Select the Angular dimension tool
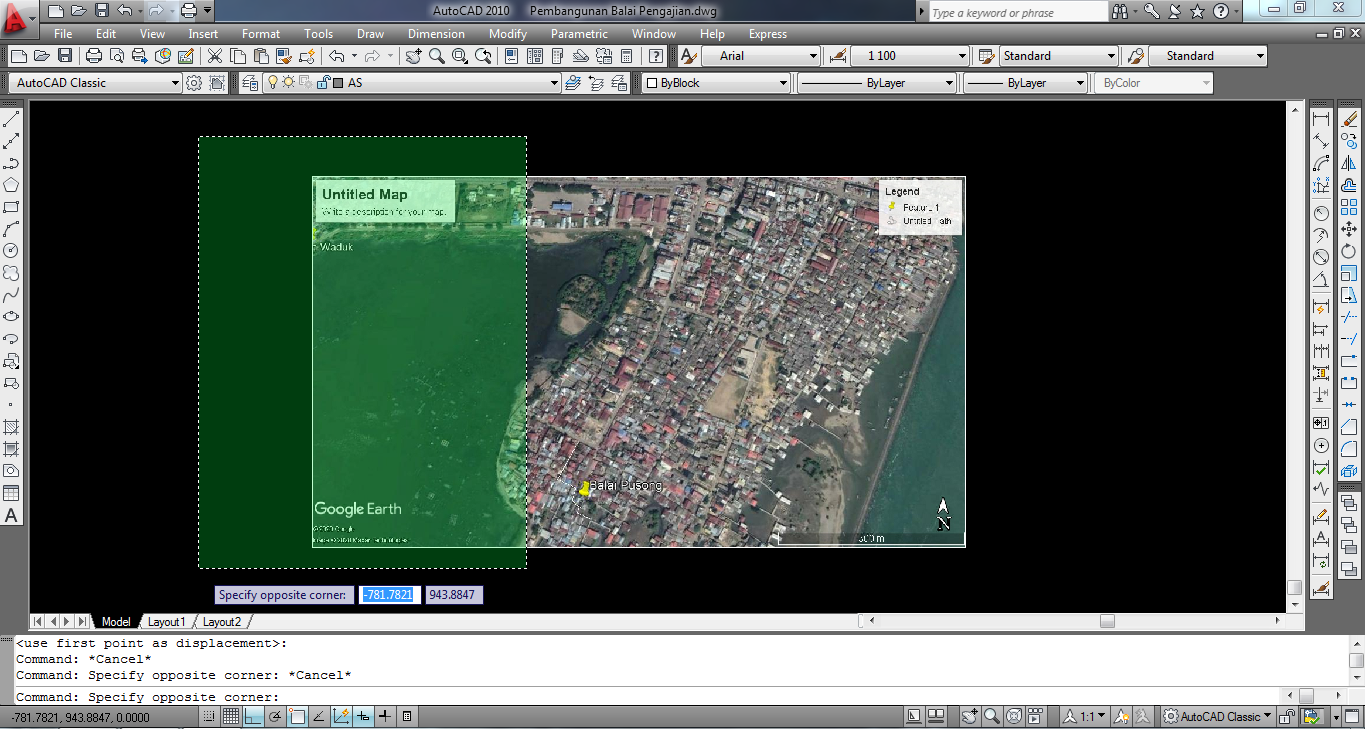Image resolution: width=1365 pixels, height=729 pixels. [x=1321, y=279]
